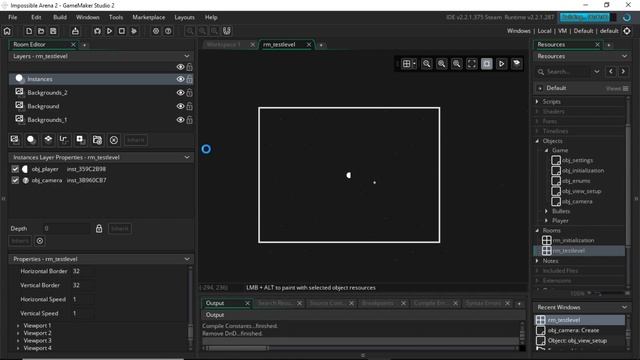Open the Resources search filter dropdown

click(x=597, y=71)
